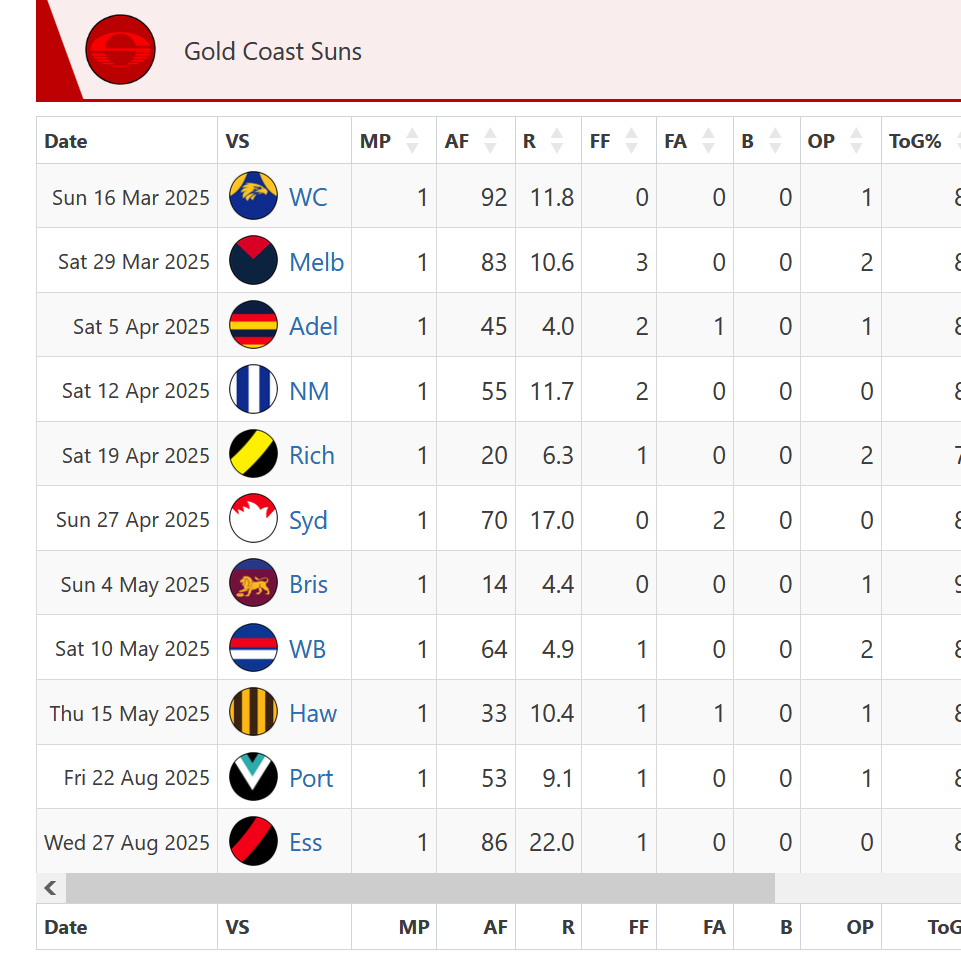
Task: Click the North Melbourne striped logo icon
Action: point(253,389)
